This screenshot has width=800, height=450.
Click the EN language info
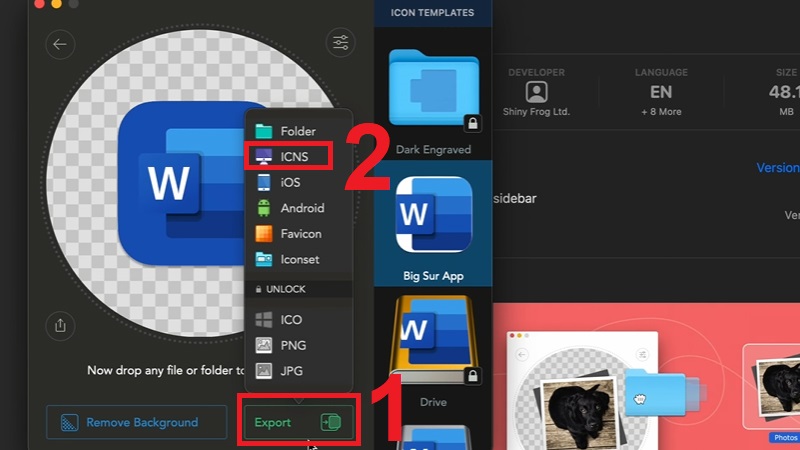(661, 92)
